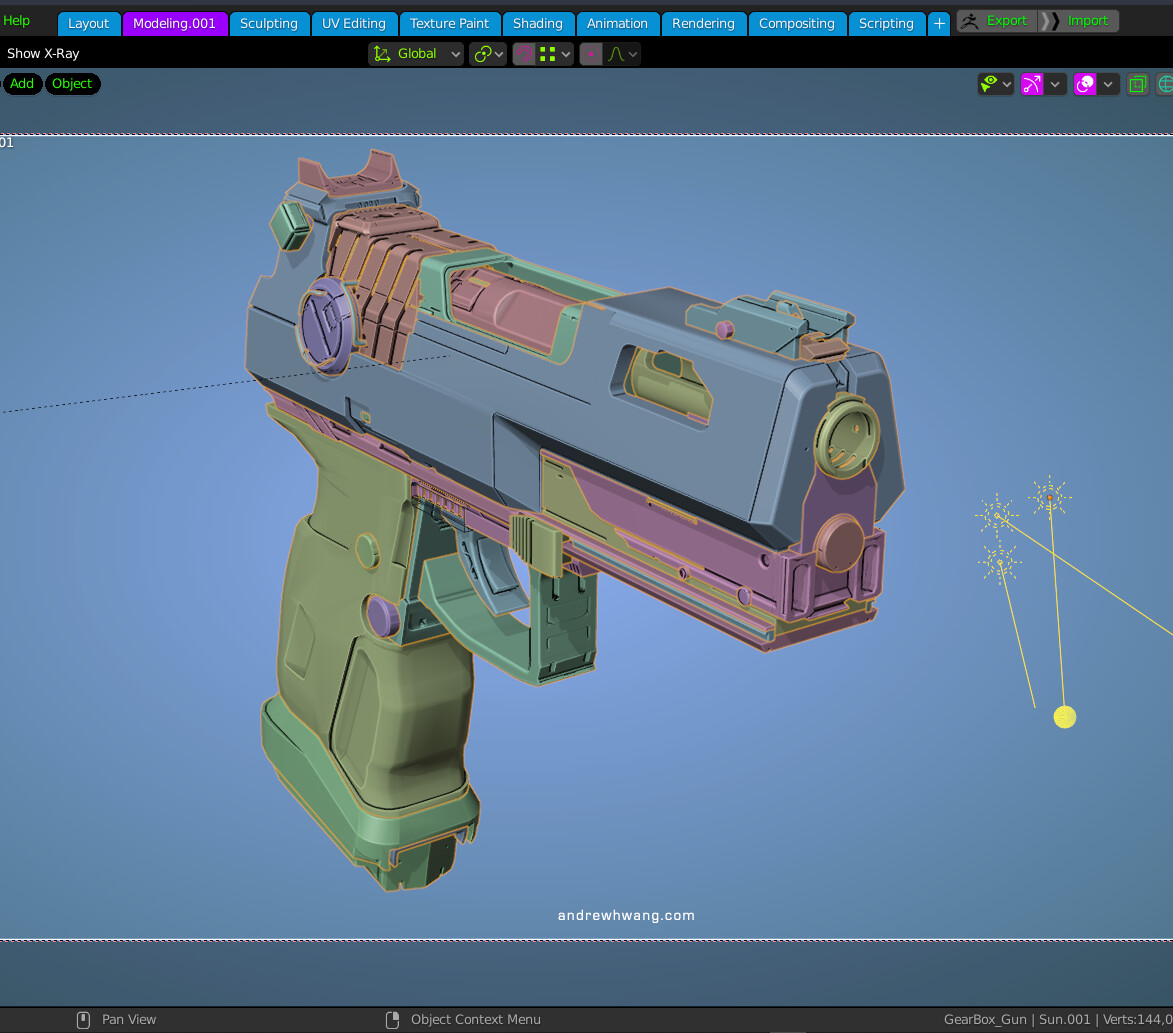Open the pivot point dropdown
The width and height of the screenshot is (1173, 1033).
tap(488, 54)
